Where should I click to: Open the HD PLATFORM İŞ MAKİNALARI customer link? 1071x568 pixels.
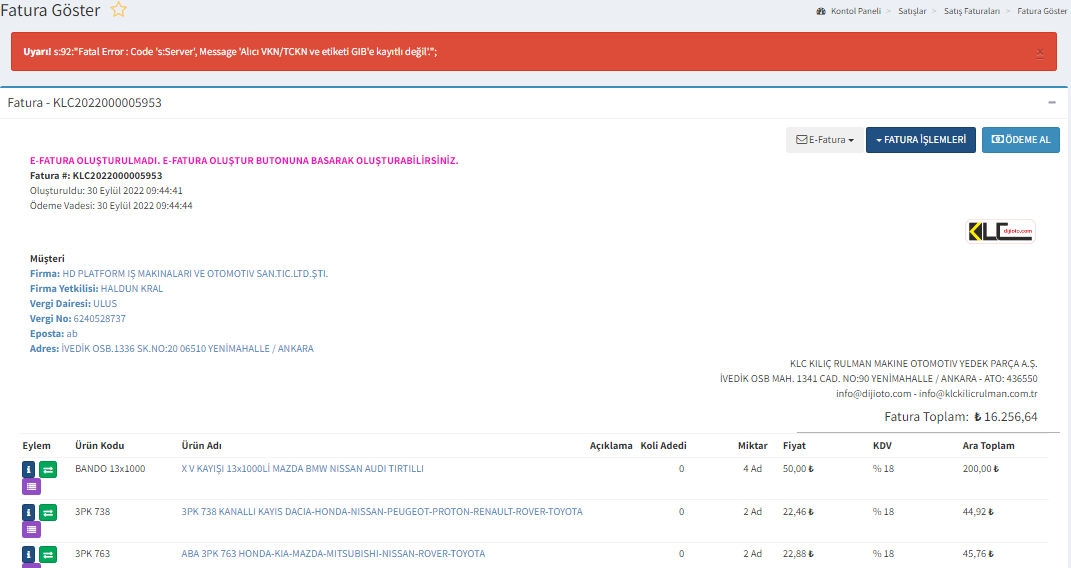[x=195, y=273]
